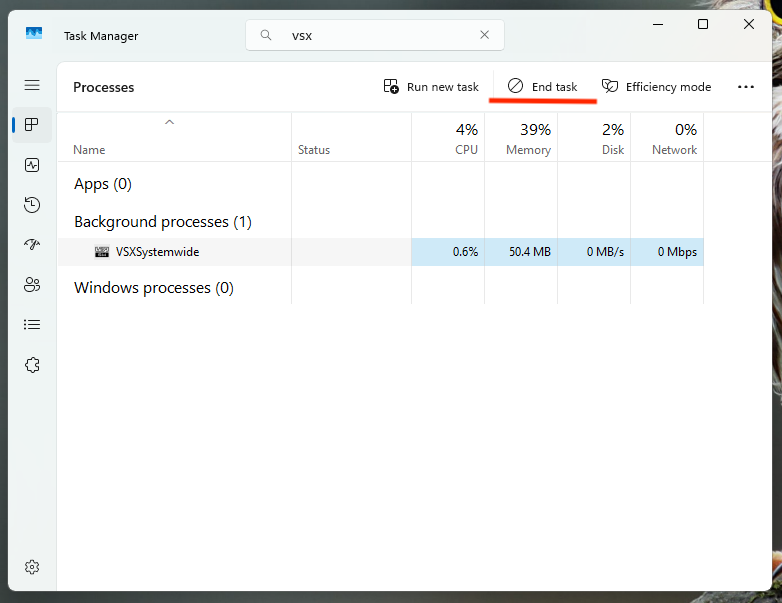The image size is (782, 603).
Task: Open the hamburger navigation menu
Action: (x=32, y=86)
